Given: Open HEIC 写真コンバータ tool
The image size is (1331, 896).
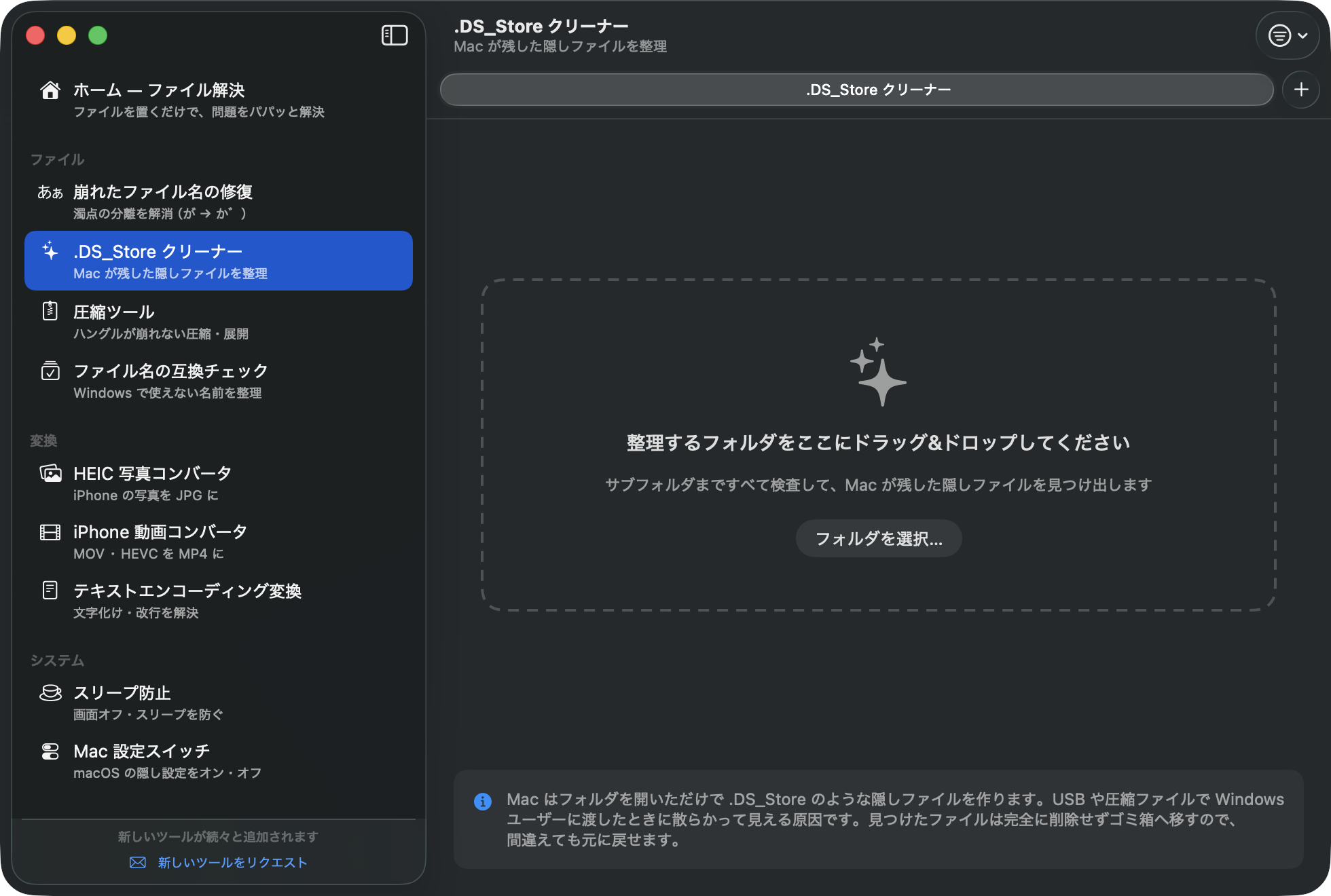Looking at the screenshot, I should click(219, 483).
